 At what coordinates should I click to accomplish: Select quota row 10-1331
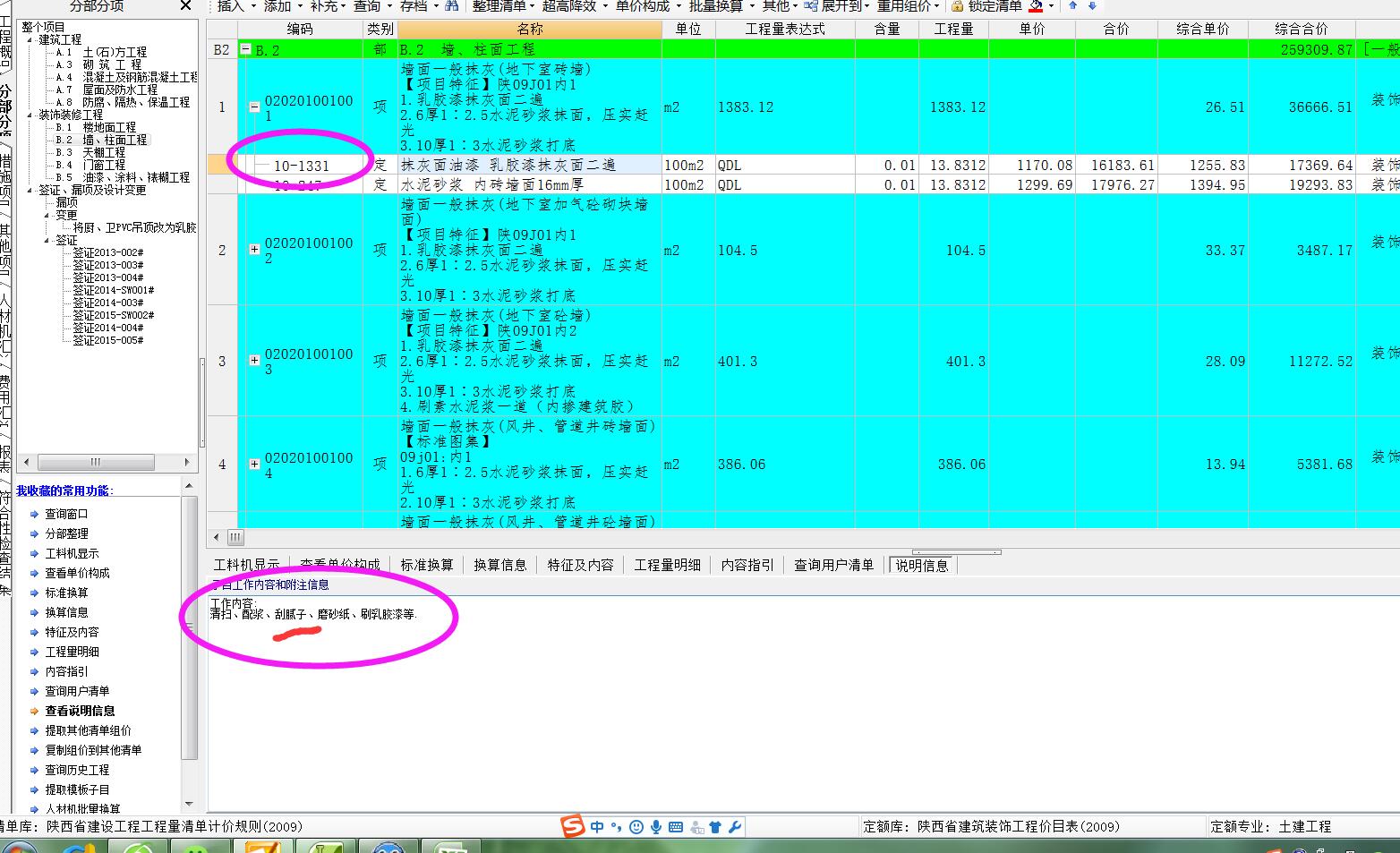point(302,166)
